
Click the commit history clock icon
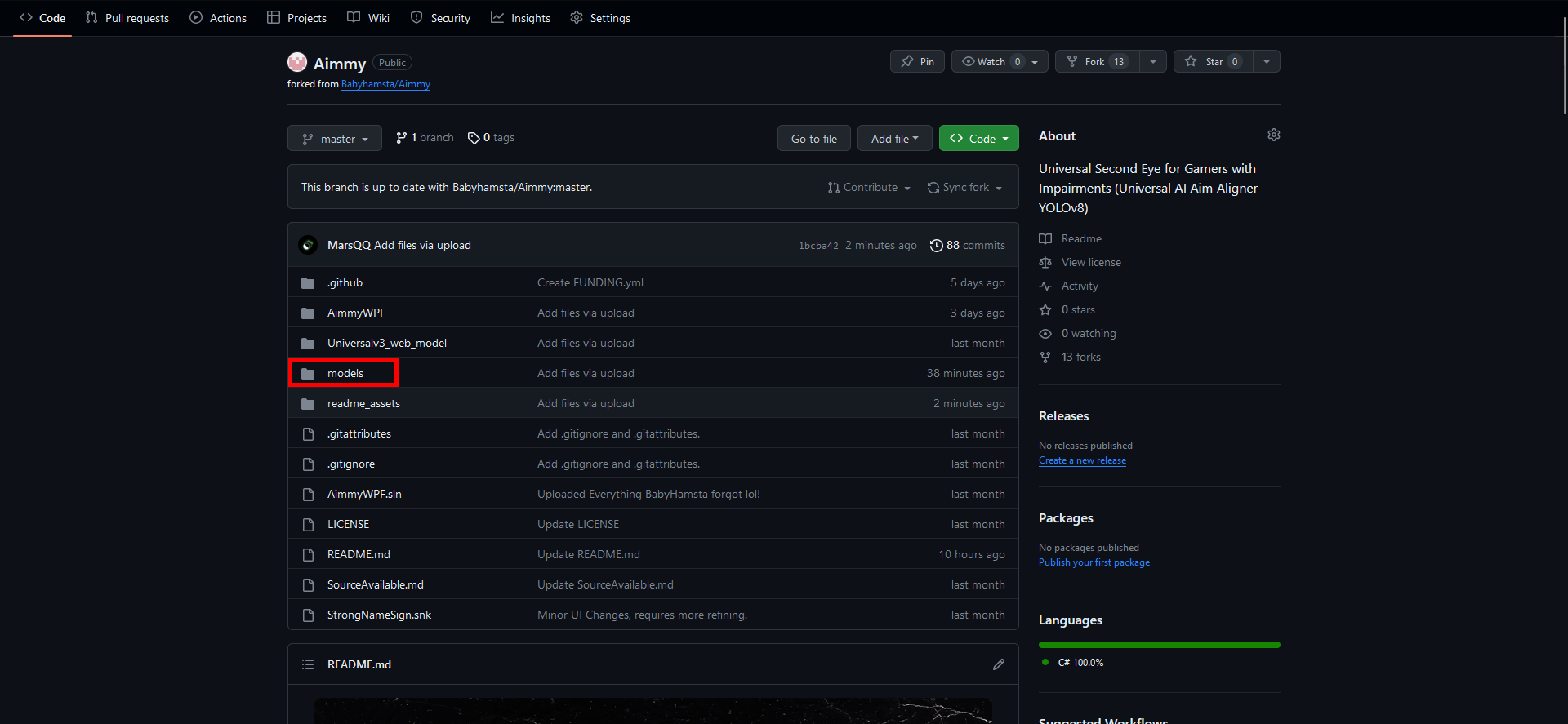936,246
